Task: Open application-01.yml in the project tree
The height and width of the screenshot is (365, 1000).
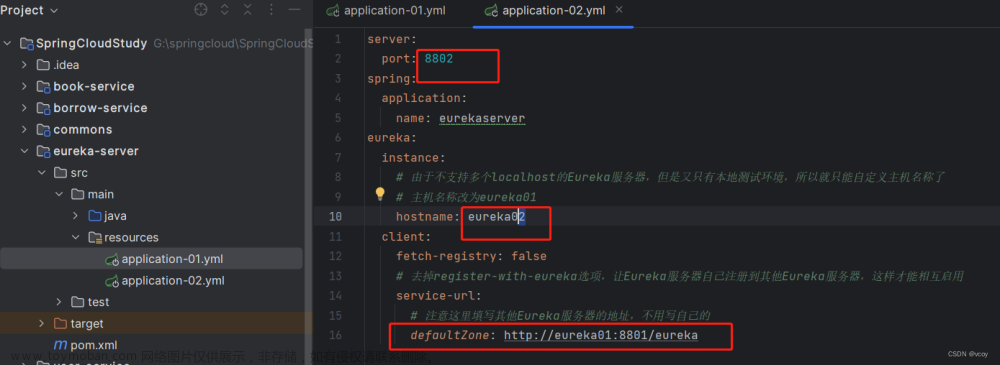Action: coord(172,259)
